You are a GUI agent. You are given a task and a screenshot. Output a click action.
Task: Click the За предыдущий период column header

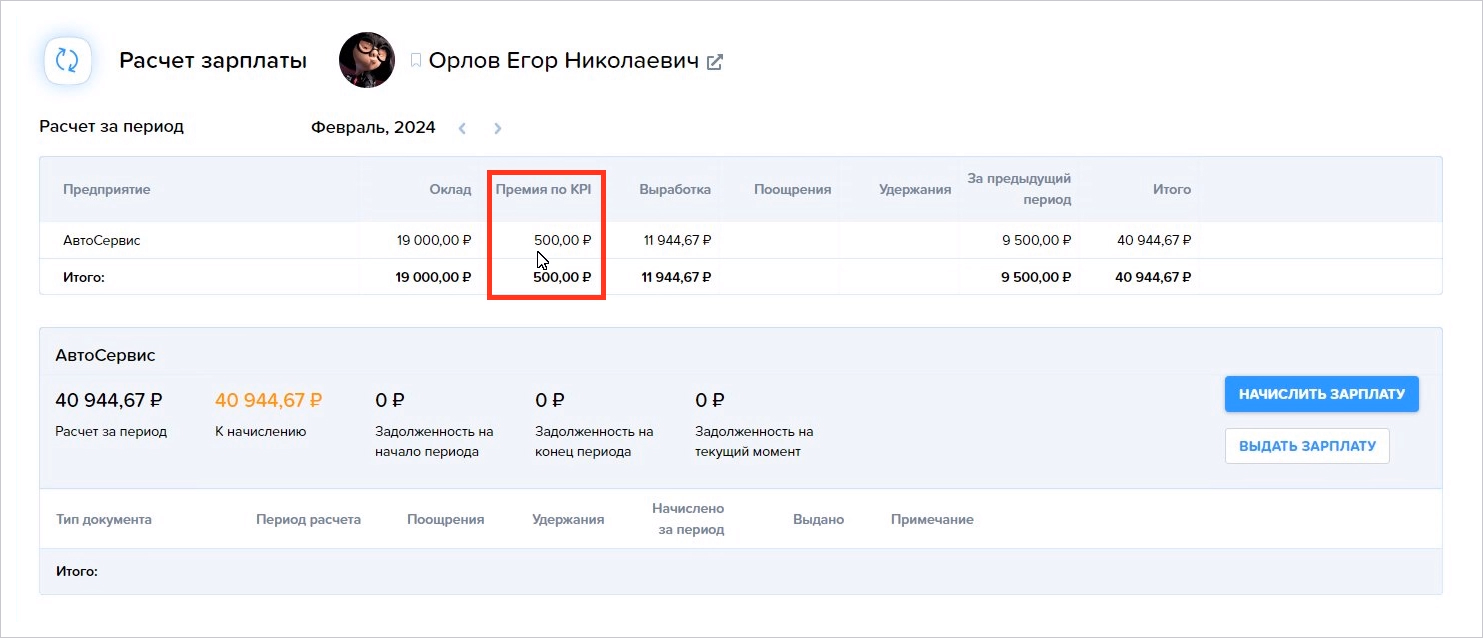pyautogui.click(x=1019, y=189)
